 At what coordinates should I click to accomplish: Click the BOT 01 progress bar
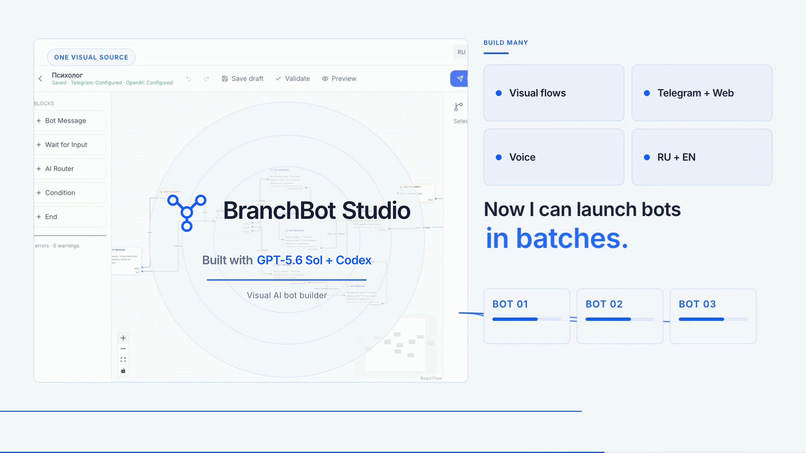pyautogui.click(x=526, y=319)
